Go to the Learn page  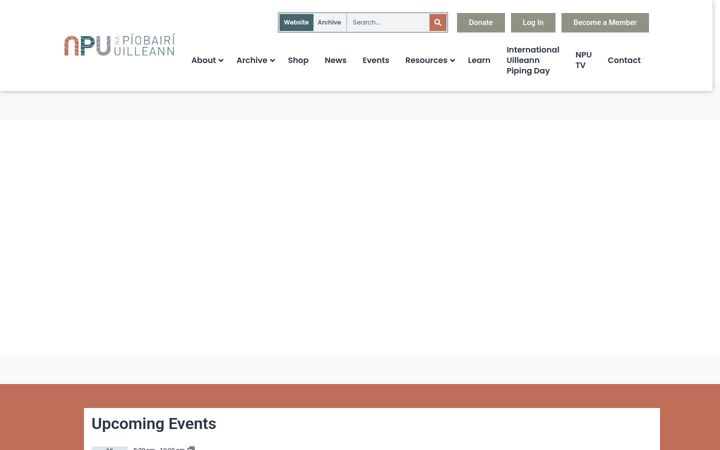(x=479, y=60)
